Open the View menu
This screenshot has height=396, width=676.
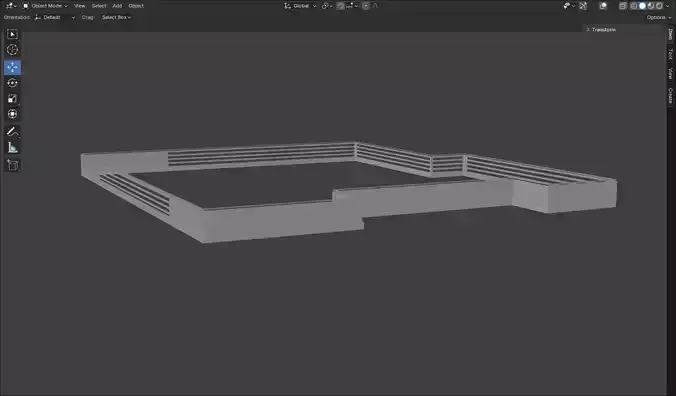[80, 6]
